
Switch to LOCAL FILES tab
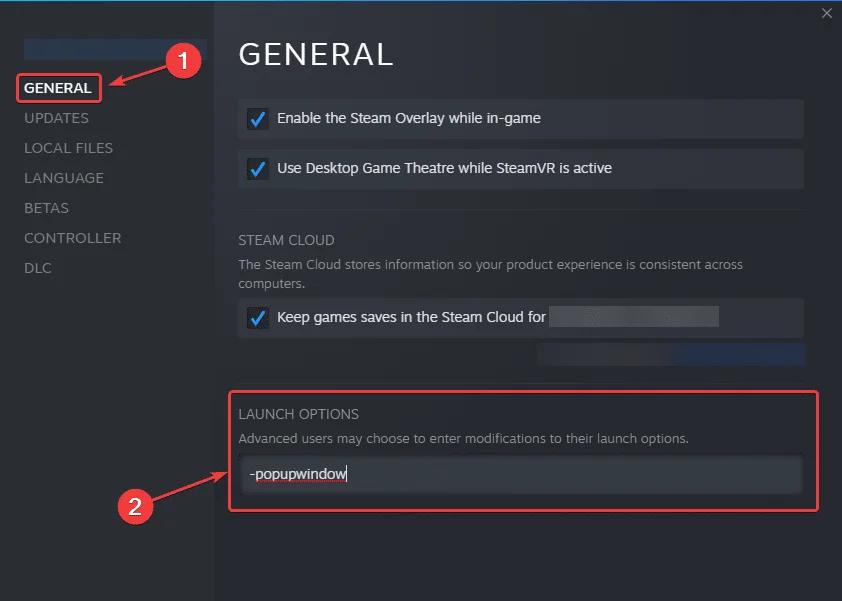[x=68, y=148]
